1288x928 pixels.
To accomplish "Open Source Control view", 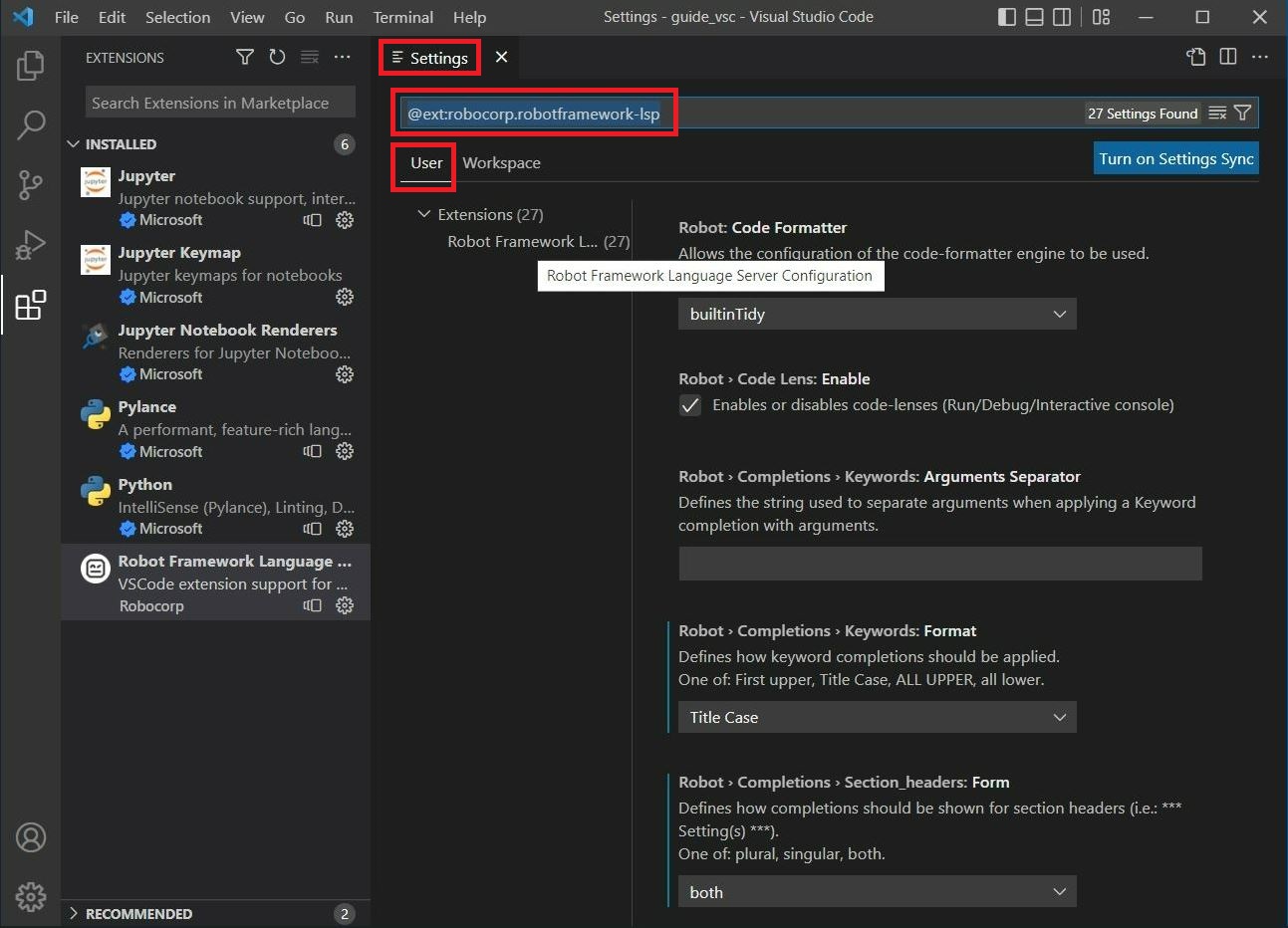I will [x=31, y=185].
